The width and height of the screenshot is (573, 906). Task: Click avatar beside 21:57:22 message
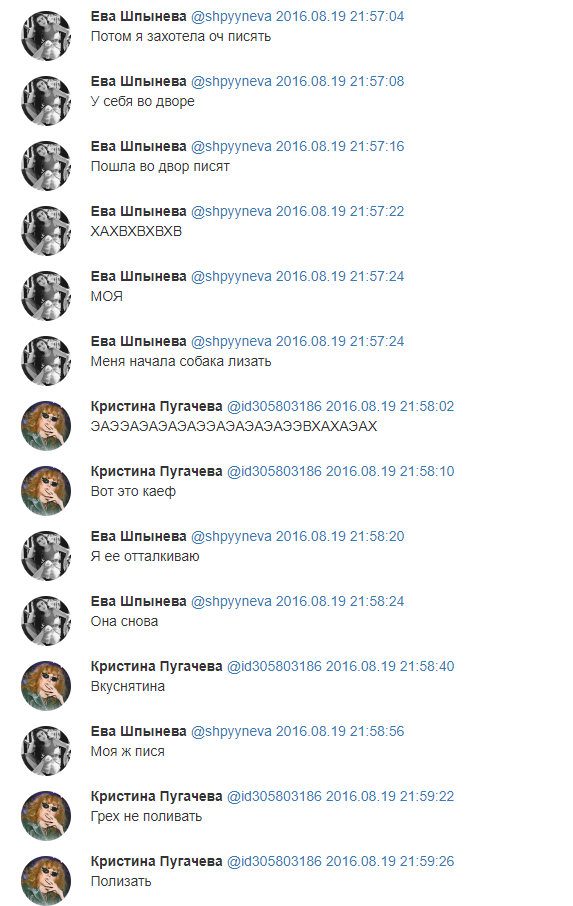click(x=46, y=231)
